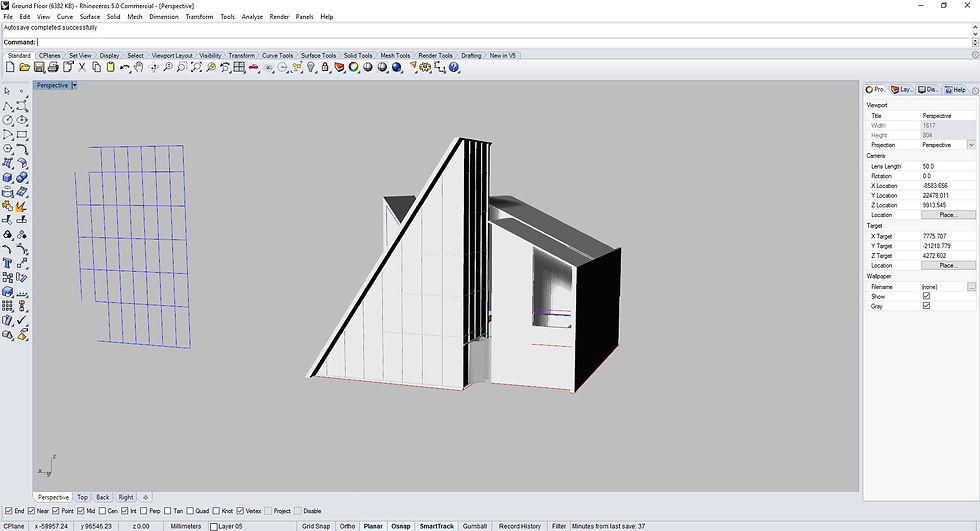Viewport: 980px width, 531px height.
Task: Toggle Record History in the status bar
Action: pyautogui.click(x=519, y=526)
